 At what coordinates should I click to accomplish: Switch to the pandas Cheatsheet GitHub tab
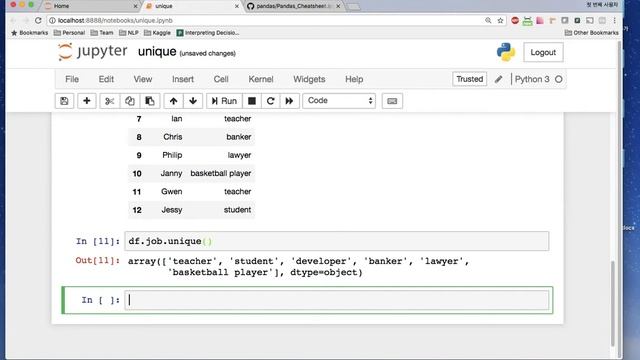coord(294,6)
